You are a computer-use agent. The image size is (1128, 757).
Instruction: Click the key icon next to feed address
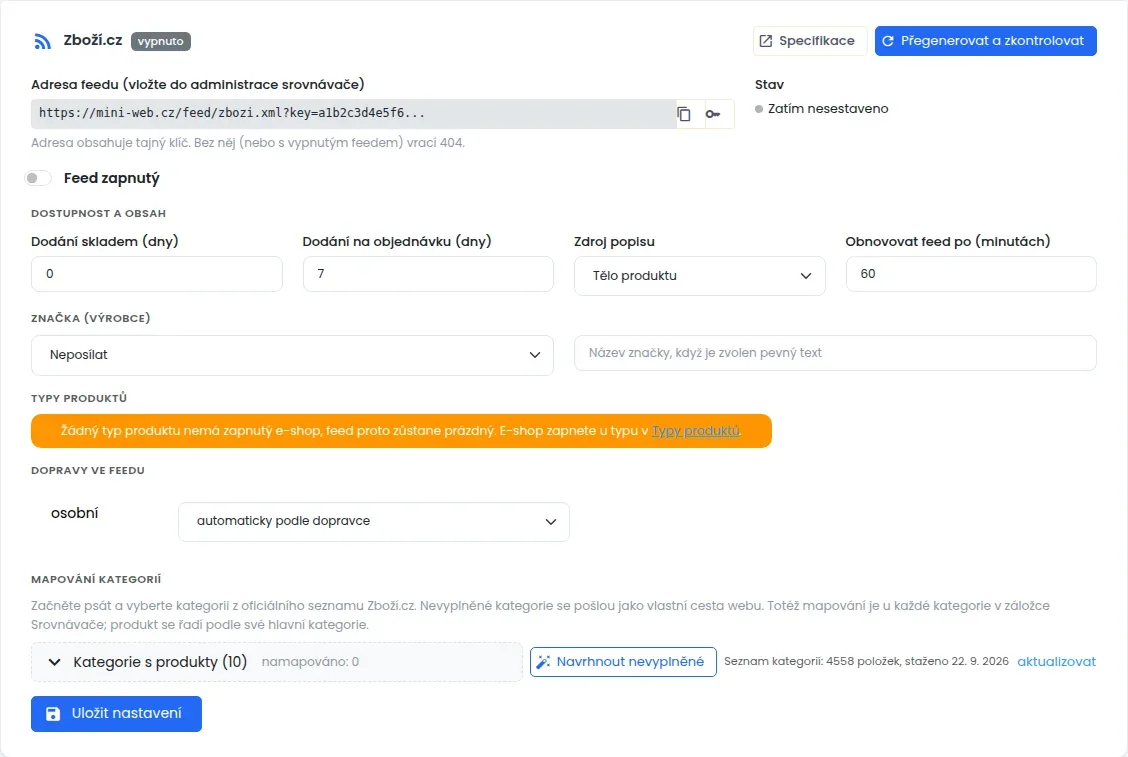(713, 114)
